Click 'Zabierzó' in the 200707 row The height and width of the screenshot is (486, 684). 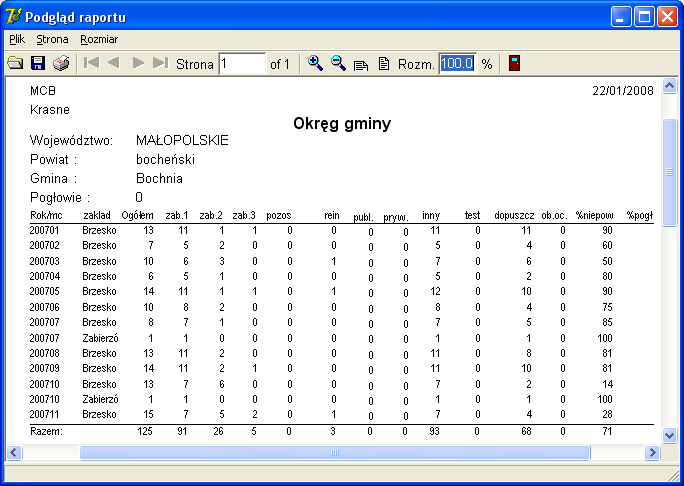(100, 338)
